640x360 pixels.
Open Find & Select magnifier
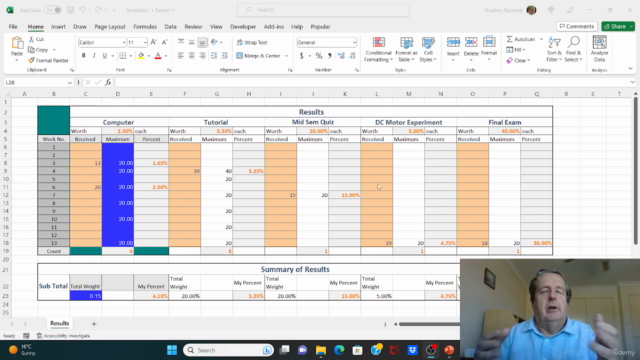573,49
